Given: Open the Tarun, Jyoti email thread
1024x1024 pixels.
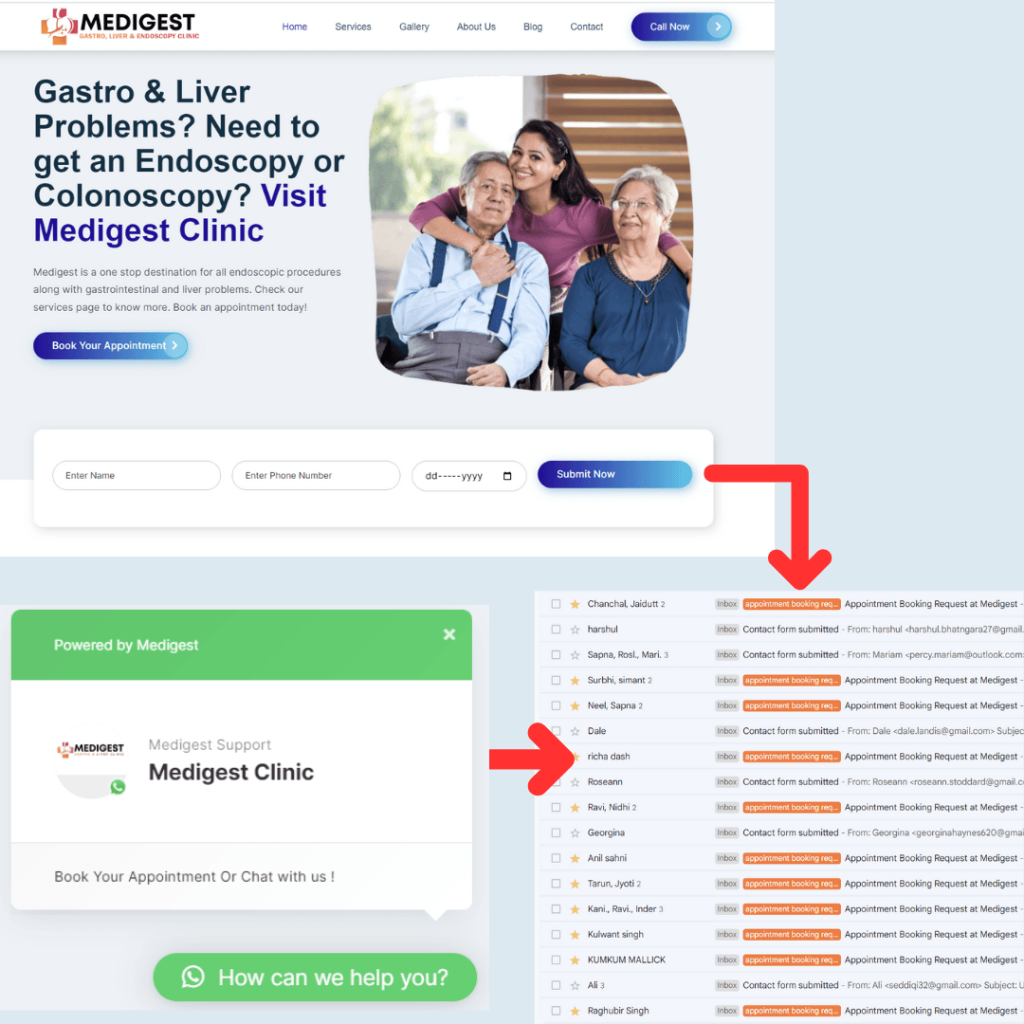Looking at the screenshot, I should click(x=780, y=884).
